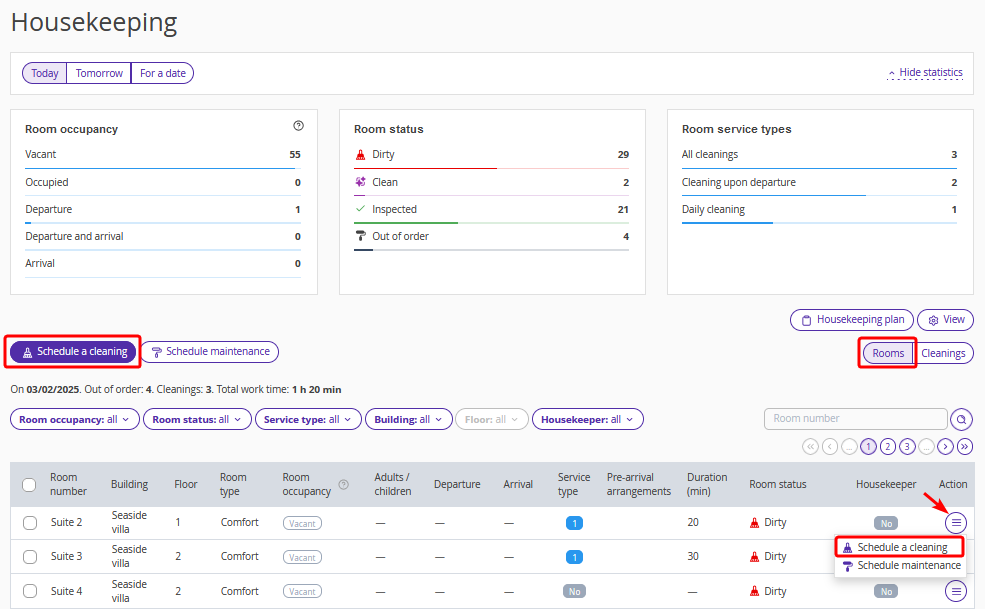Switch to the Cleanings tab
Screen dimensions: 985x609
coord(943,353)
